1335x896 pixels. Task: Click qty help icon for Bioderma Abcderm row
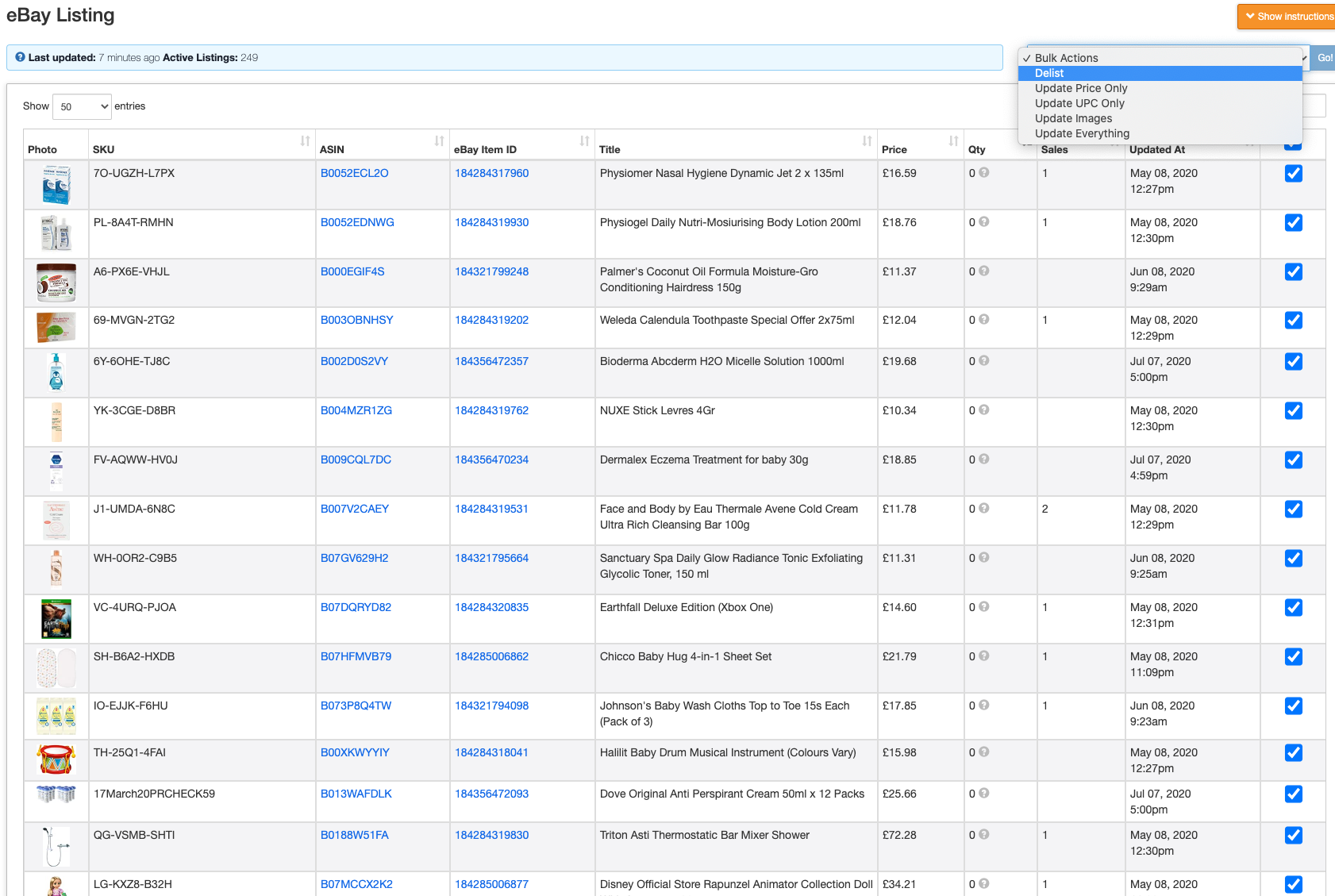[x=984, y=360]
